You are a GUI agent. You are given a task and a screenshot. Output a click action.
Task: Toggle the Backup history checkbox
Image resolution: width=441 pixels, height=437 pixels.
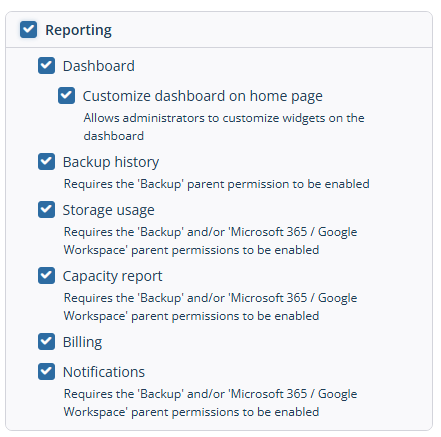[46, 162]
